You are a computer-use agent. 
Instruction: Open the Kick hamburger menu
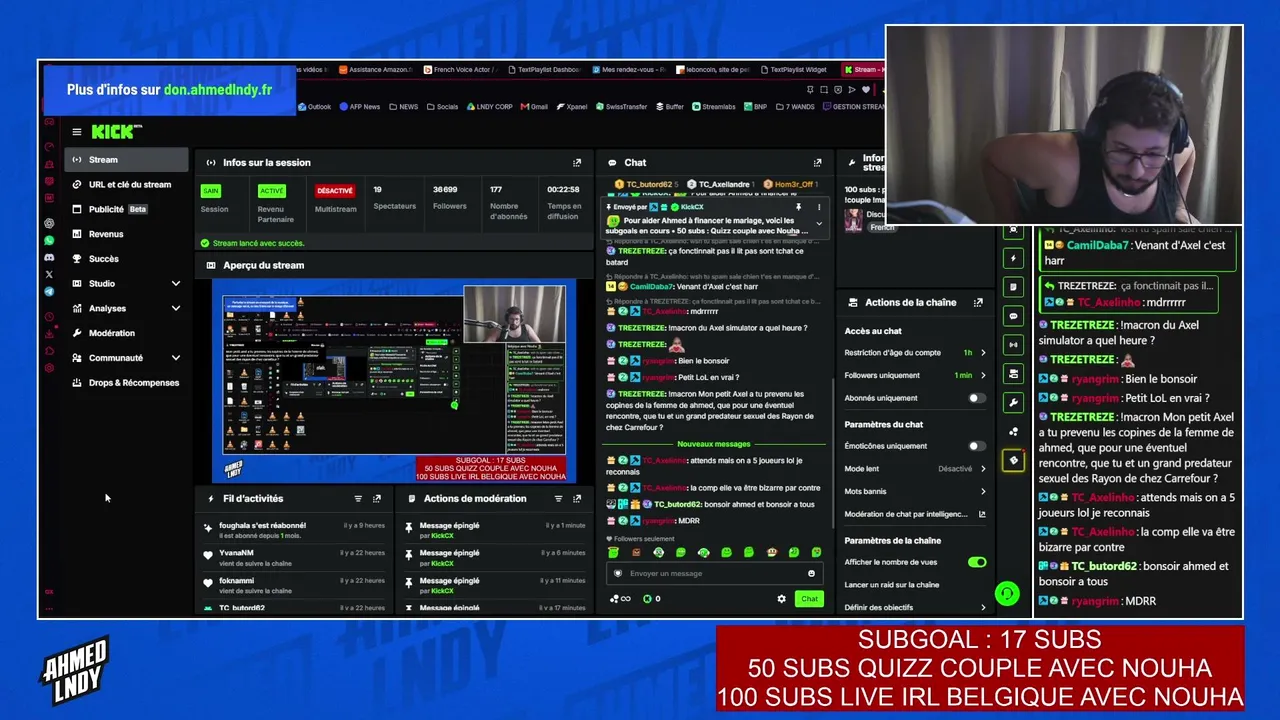click(x=76, y=131)
